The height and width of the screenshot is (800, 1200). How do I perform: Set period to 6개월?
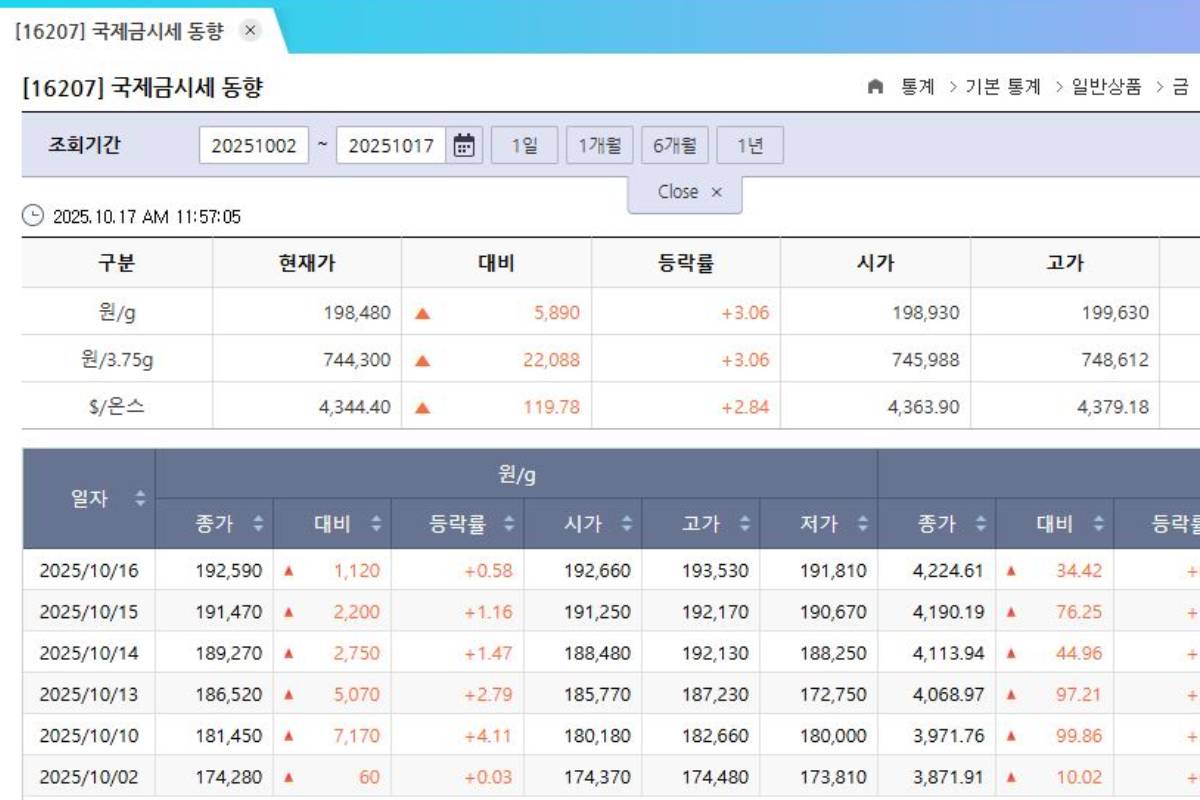(675, 146)
